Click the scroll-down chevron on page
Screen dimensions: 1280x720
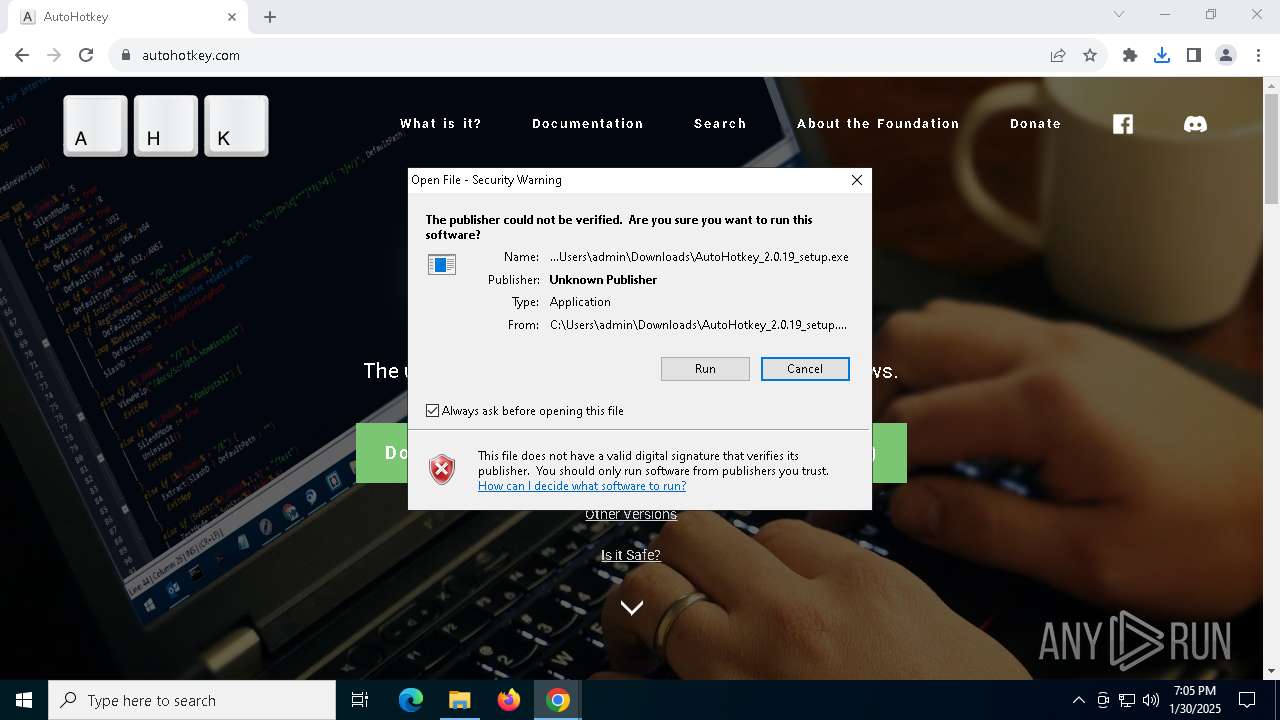(631, 607)
